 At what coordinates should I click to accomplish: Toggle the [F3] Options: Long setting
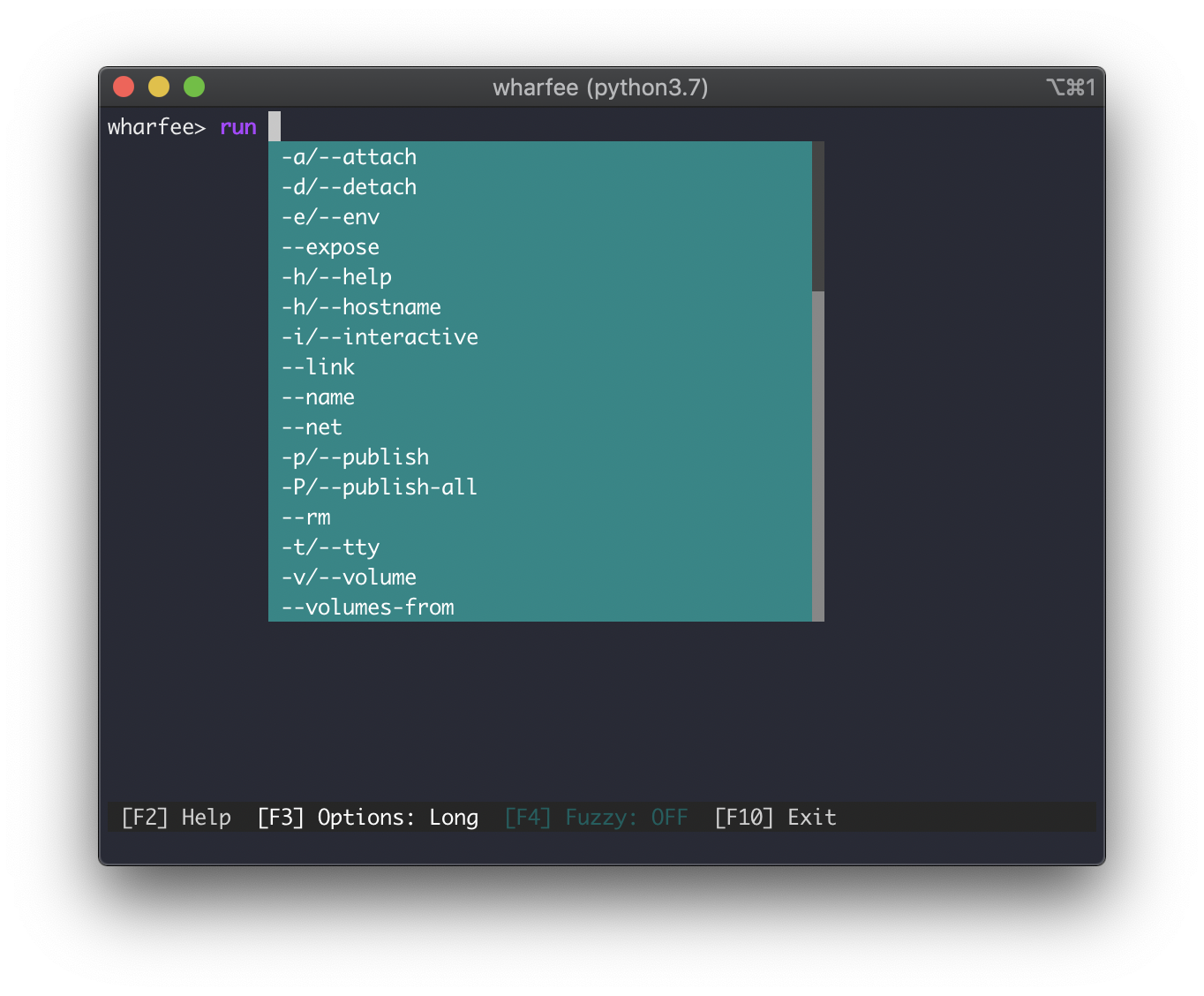tap(368, 818)
